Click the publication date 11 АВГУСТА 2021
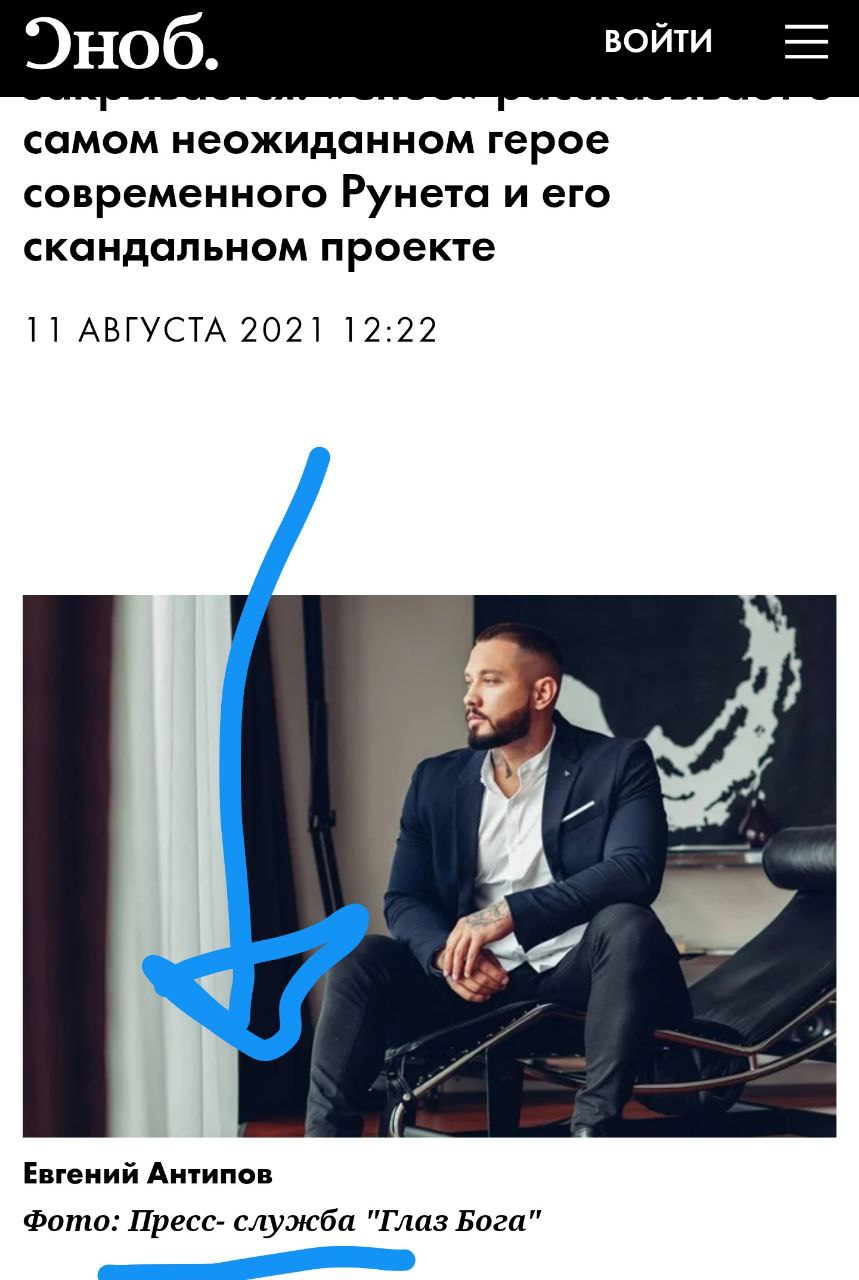This screenshot has width=859, height=1280. click(x=175, y=330)
